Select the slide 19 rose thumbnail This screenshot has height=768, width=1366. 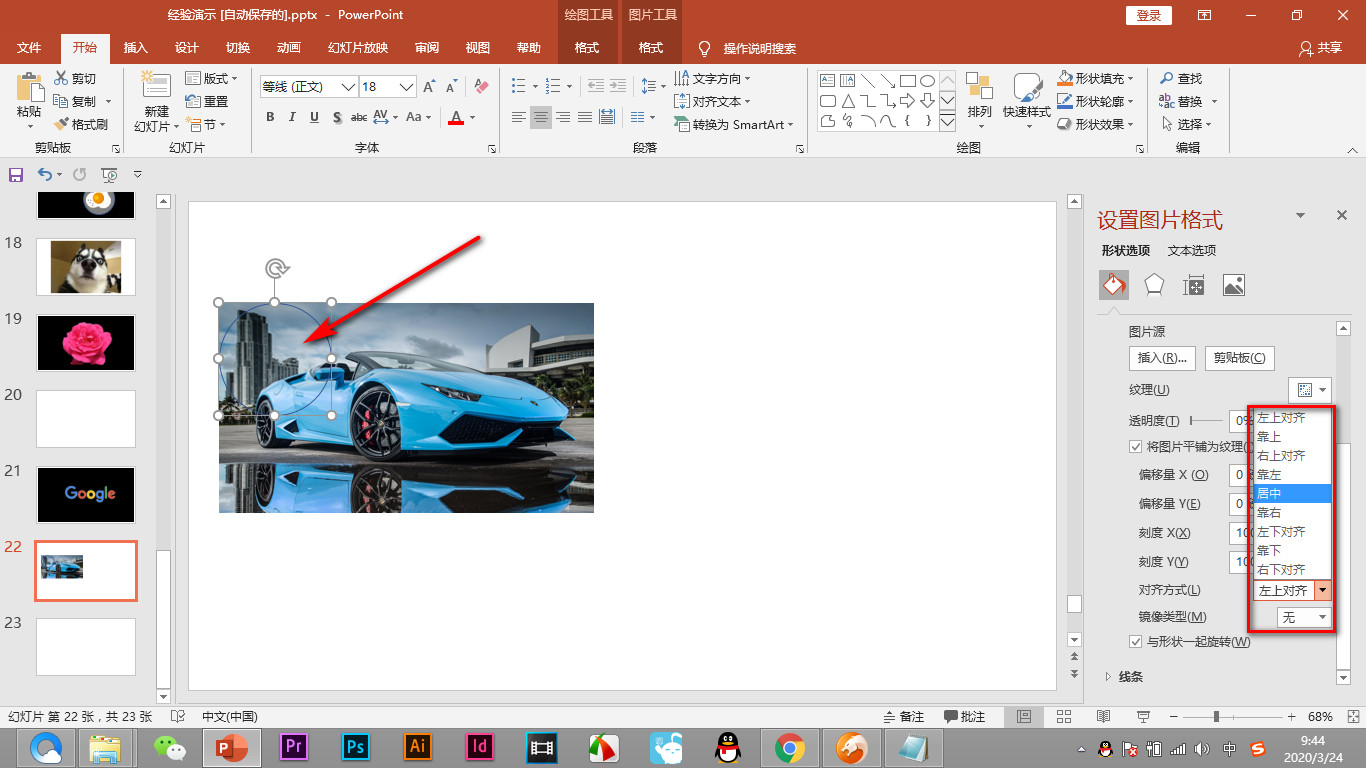(86, 342)
